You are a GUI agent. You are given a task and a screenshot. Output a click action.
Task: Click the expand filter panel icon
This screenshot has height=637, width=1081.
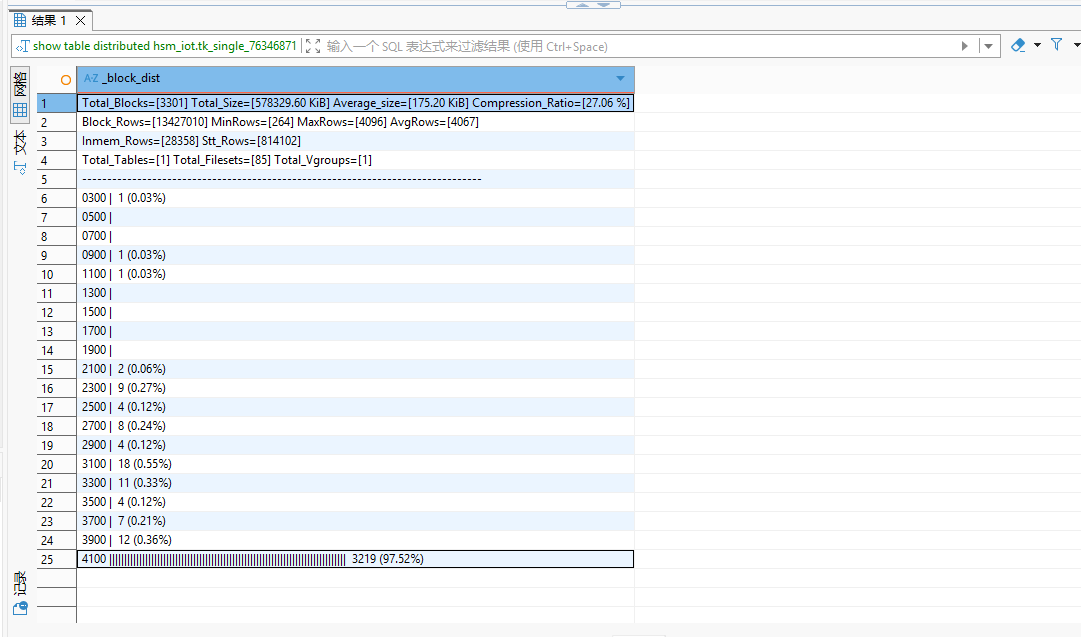click(313, 46)
